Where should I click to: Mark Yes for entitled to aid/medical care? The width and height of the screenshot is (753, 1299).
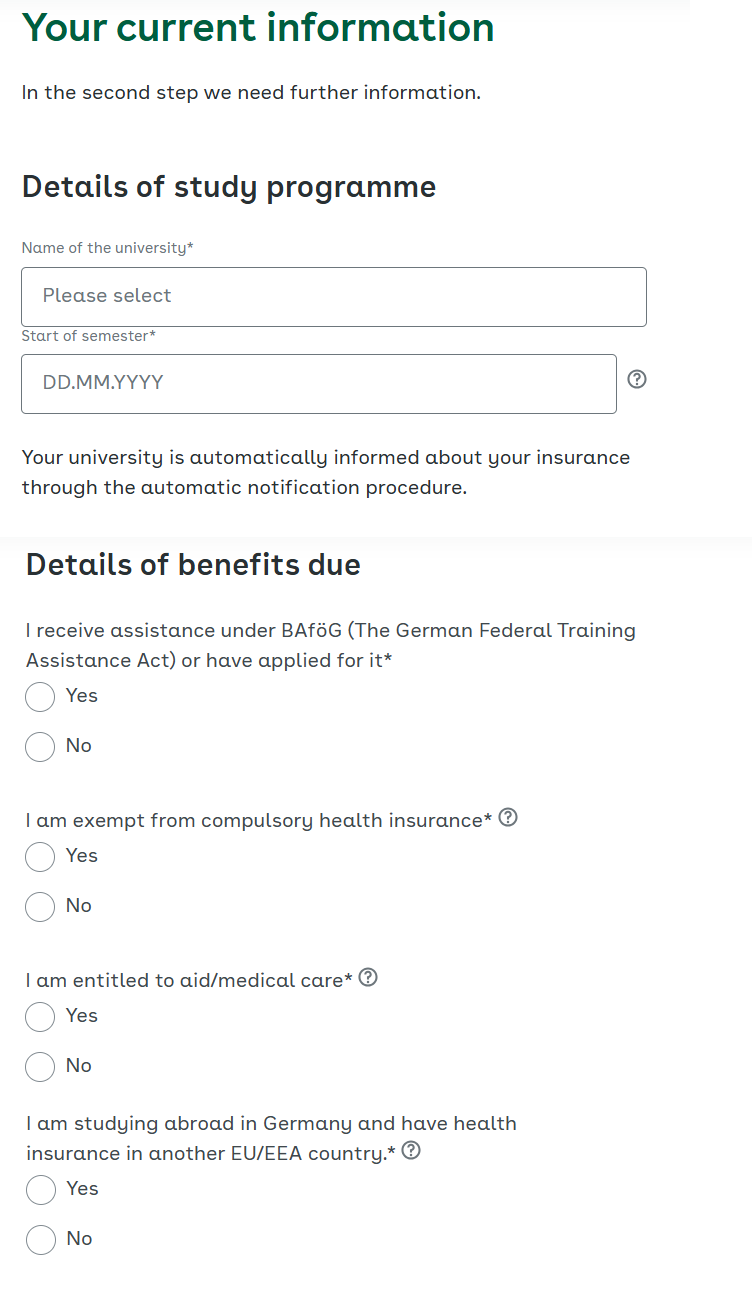click(40, 1017)
